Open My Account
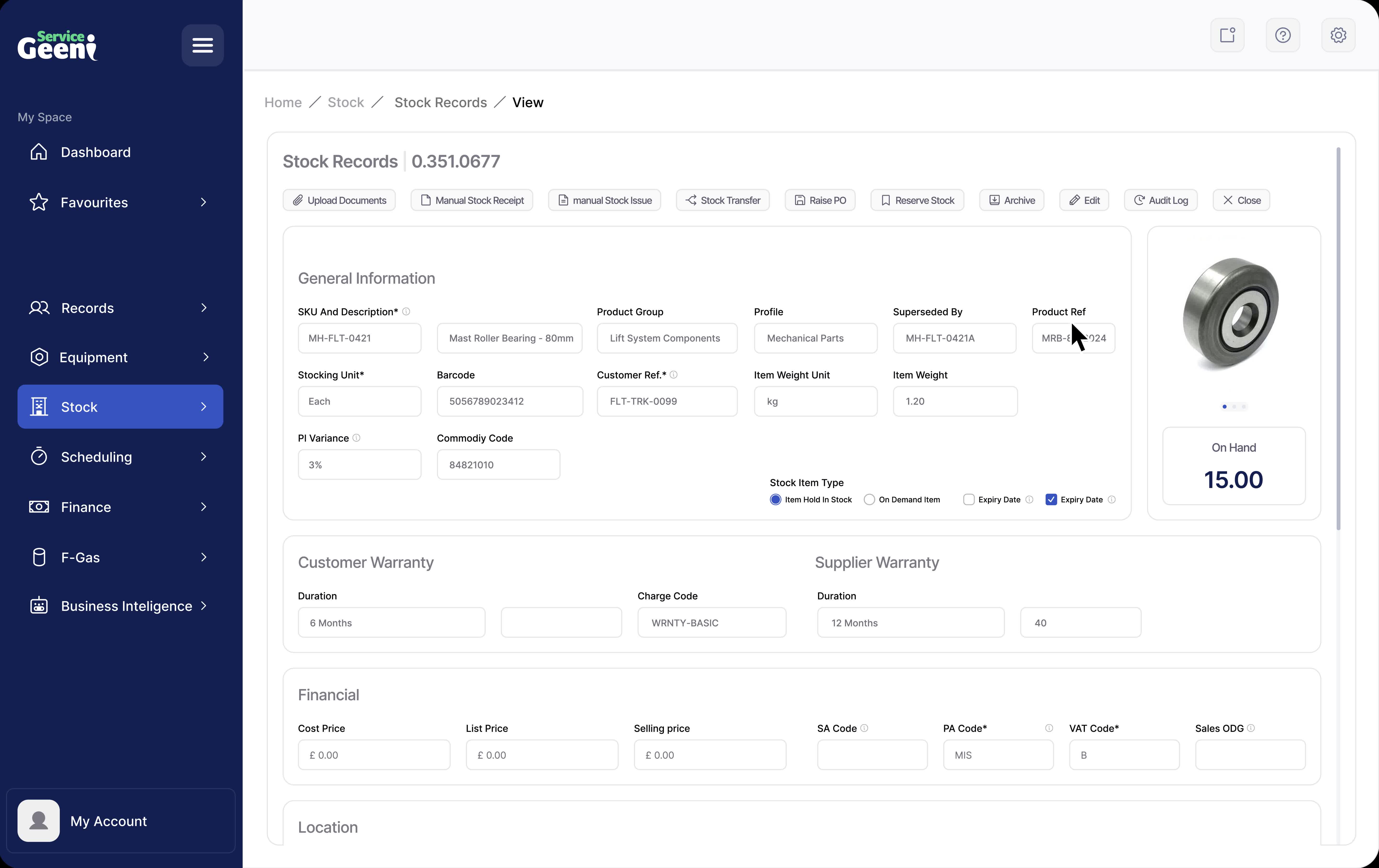 [121, 820]
